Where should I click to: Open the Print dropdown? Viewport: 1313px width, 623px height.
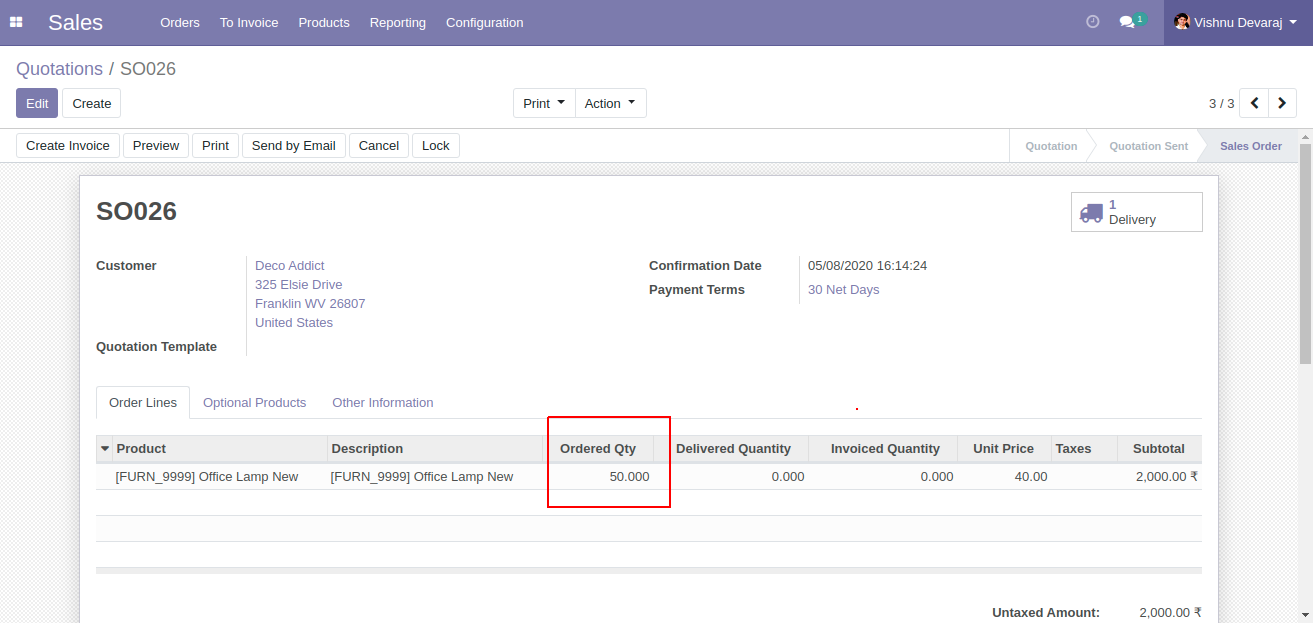[x=543, y=102]
